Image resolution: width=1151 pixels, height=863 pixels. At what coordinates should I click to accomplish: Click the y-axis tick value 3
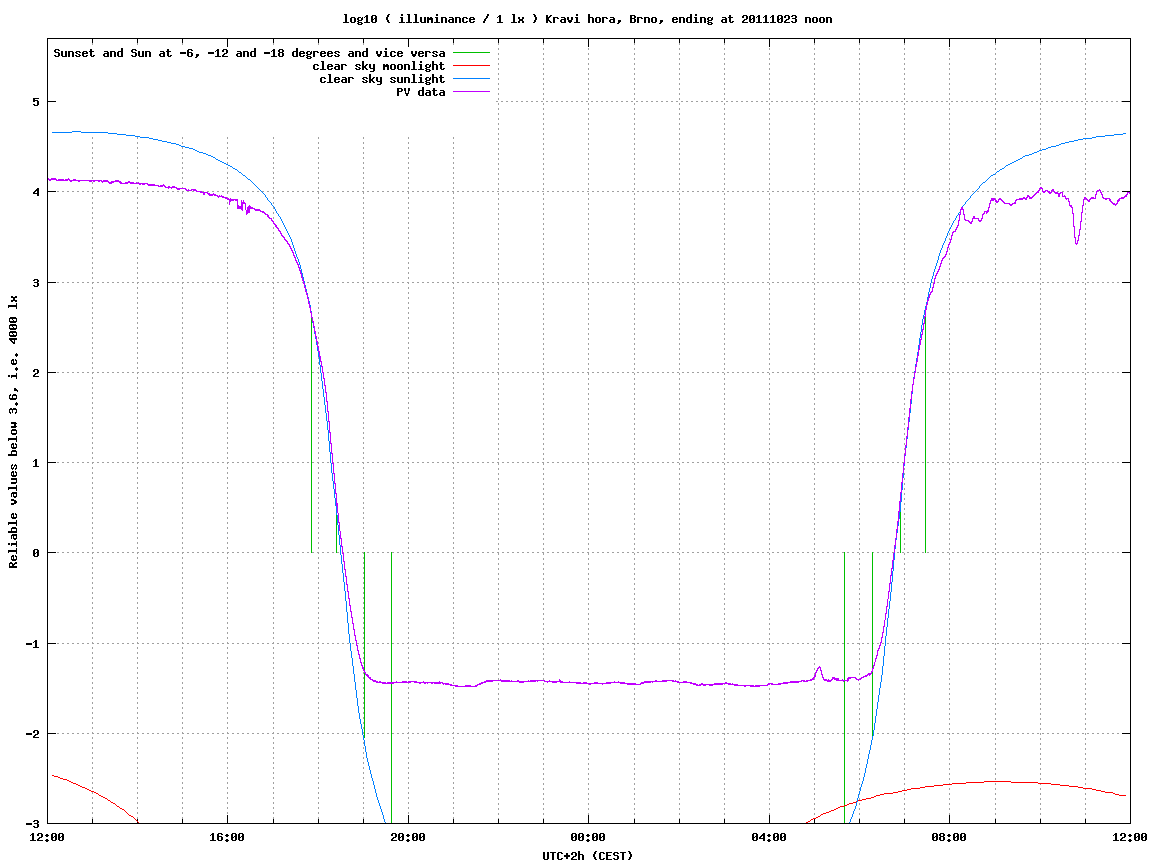[x=36, y=283]
